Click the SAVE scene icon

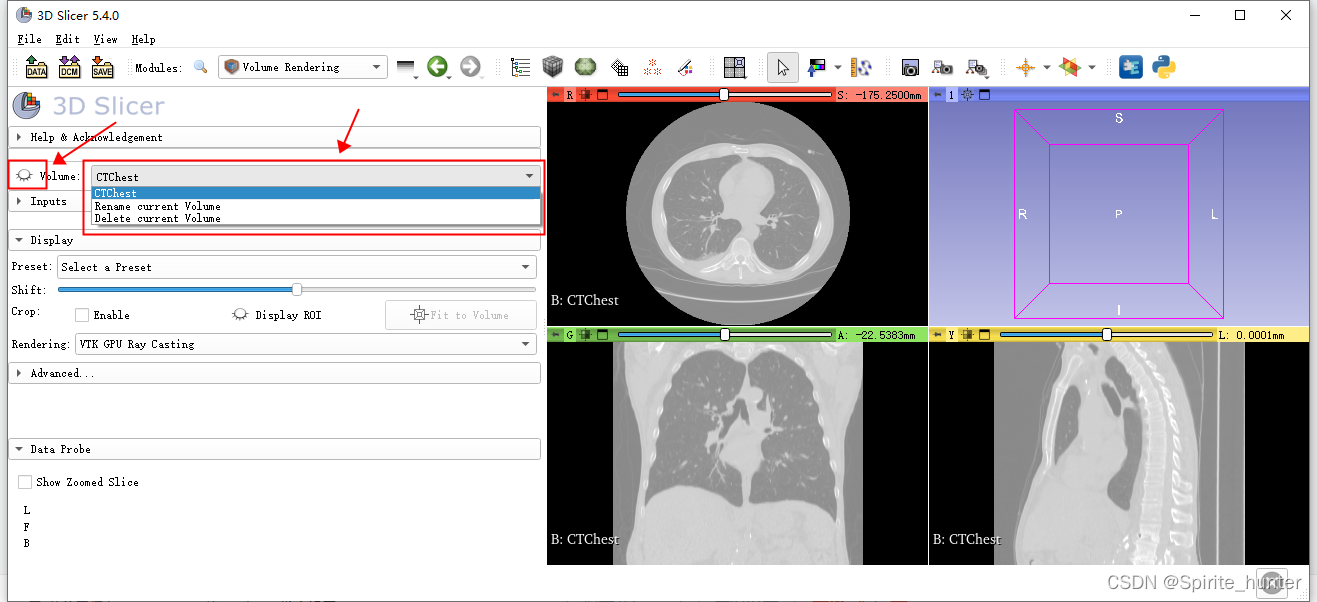pyautogui.click(x=102, y=67)
